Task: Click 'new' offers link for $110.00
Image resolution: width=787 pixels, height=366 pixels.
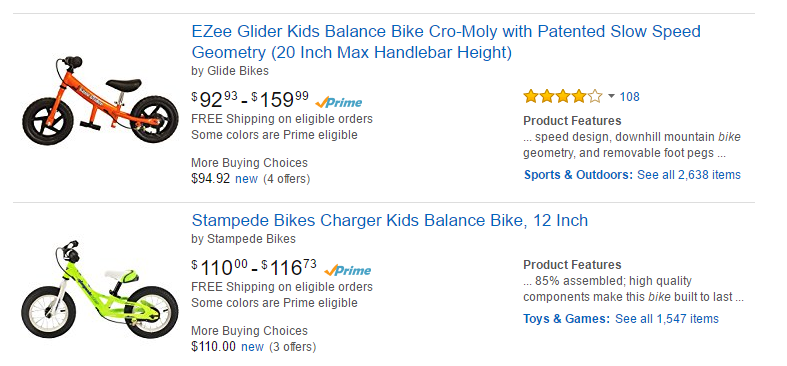Action: tap(252, 347)
